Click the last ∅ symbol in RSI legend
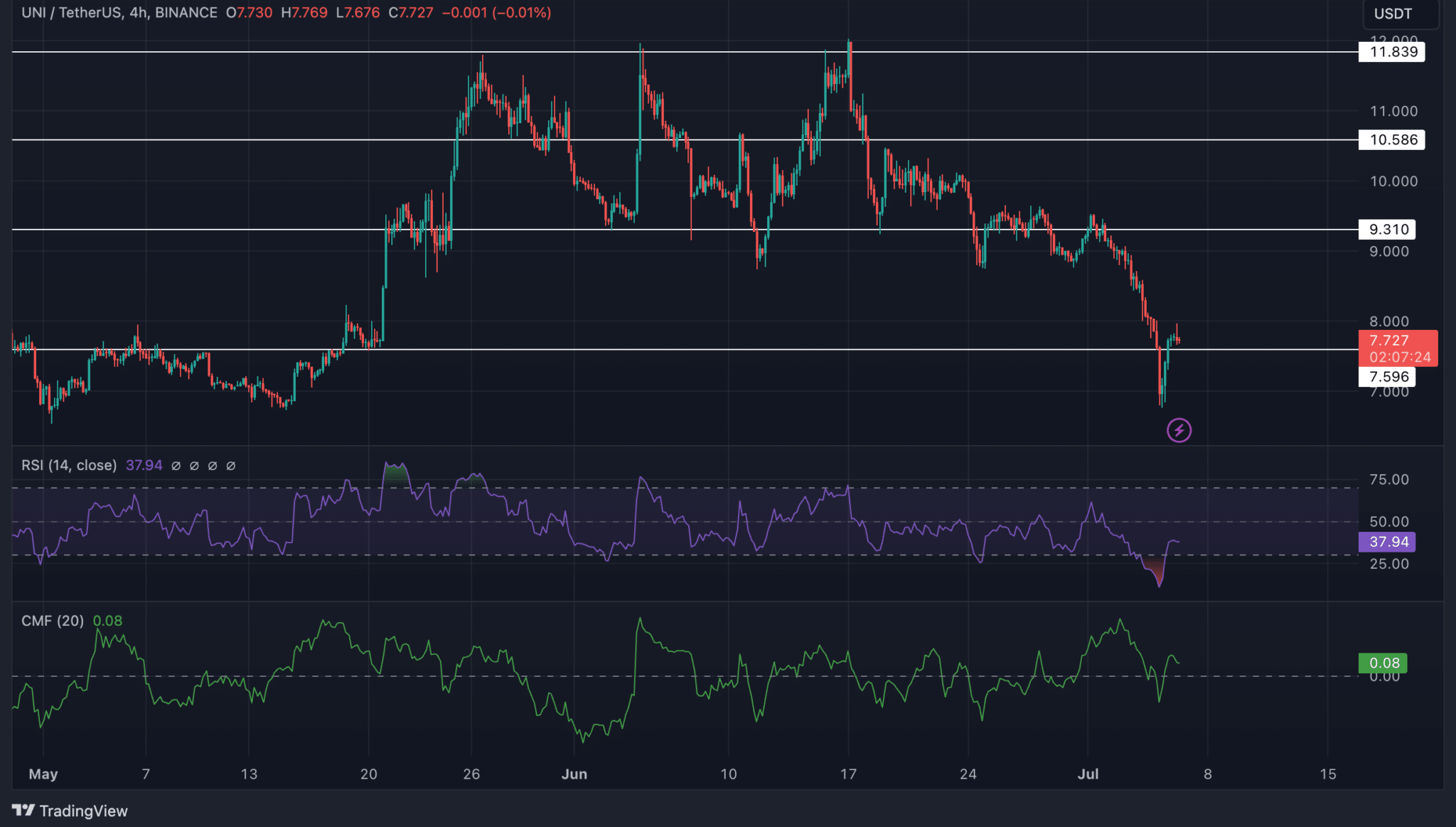 pos(230,466)
